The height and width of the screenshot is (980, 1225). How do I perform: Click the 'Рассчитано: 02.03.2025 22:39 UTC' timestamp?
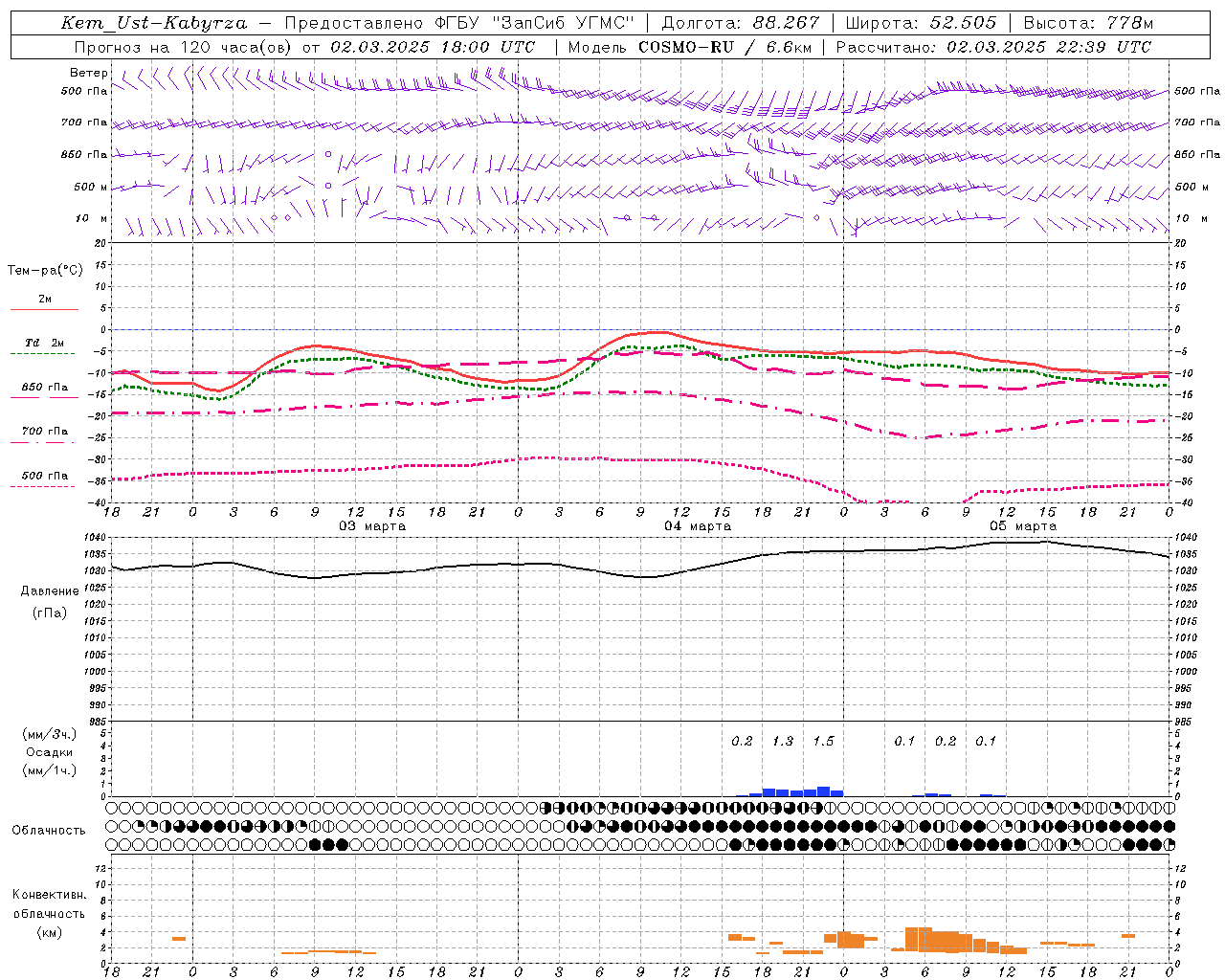pyautogui.click(x=993, y=47)
